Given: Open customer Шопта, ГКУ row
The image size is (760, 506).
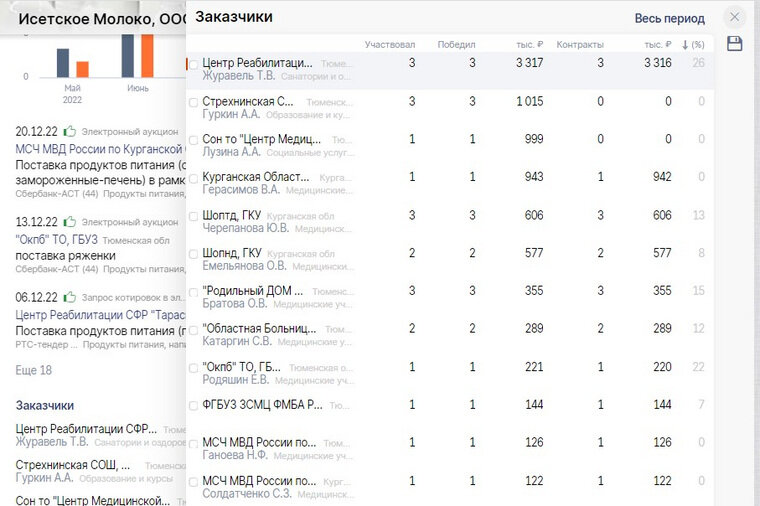Looking at the screenshot, I should pos(232,215).
